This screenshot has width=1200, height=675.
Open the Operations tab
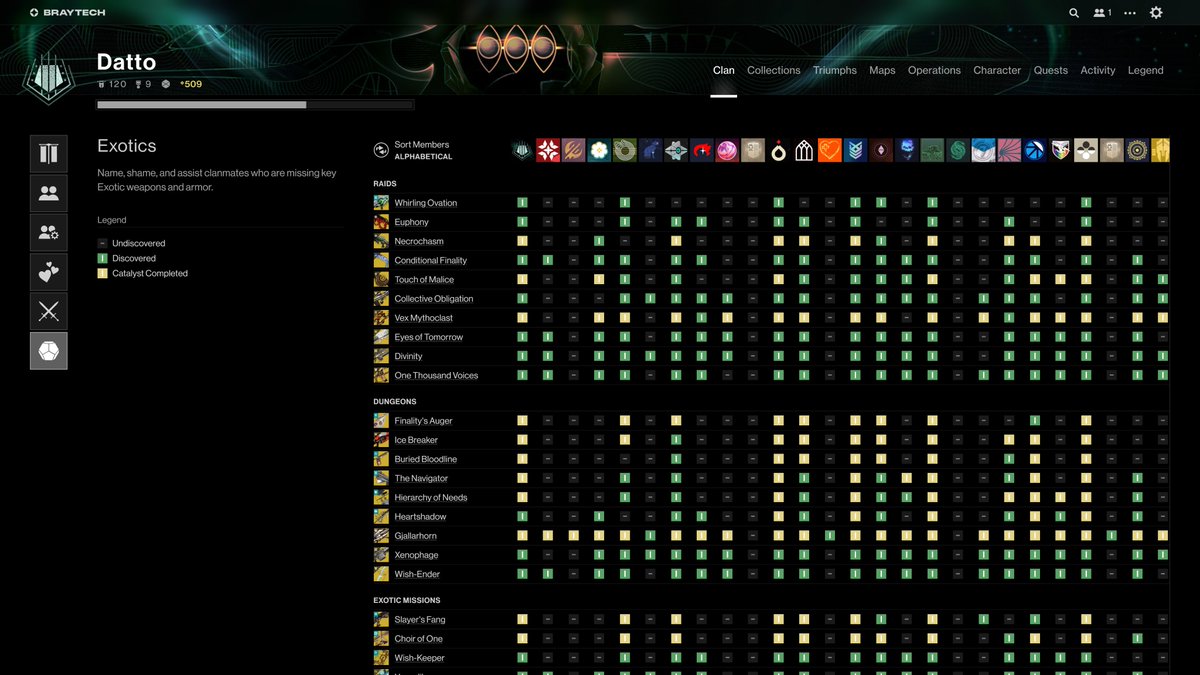(934, 70)
